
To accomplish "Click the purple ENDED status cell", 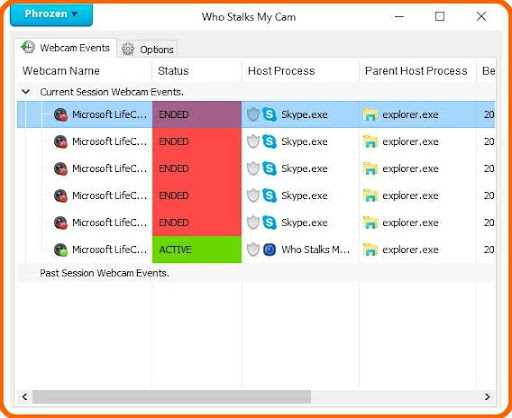I will pos(197,114).
